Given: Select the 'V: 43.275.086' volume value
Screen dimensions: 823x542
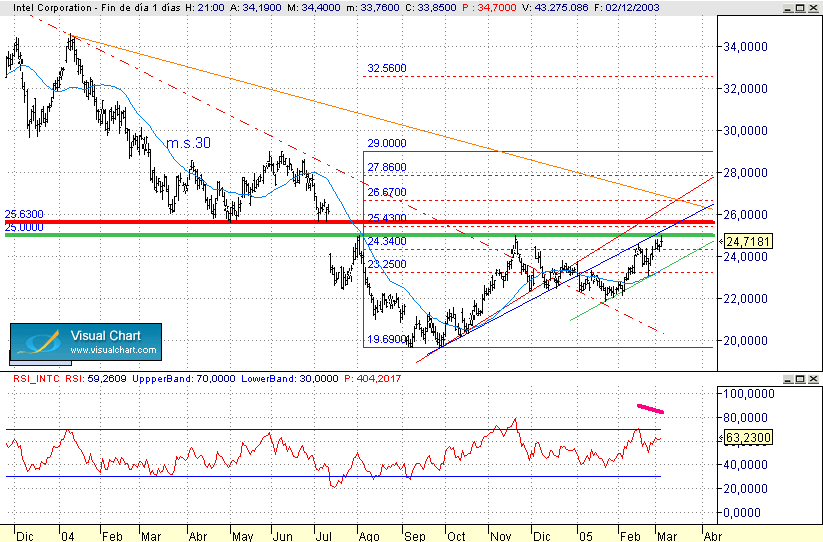Looking at the screenshot, I should coord(555,8).
